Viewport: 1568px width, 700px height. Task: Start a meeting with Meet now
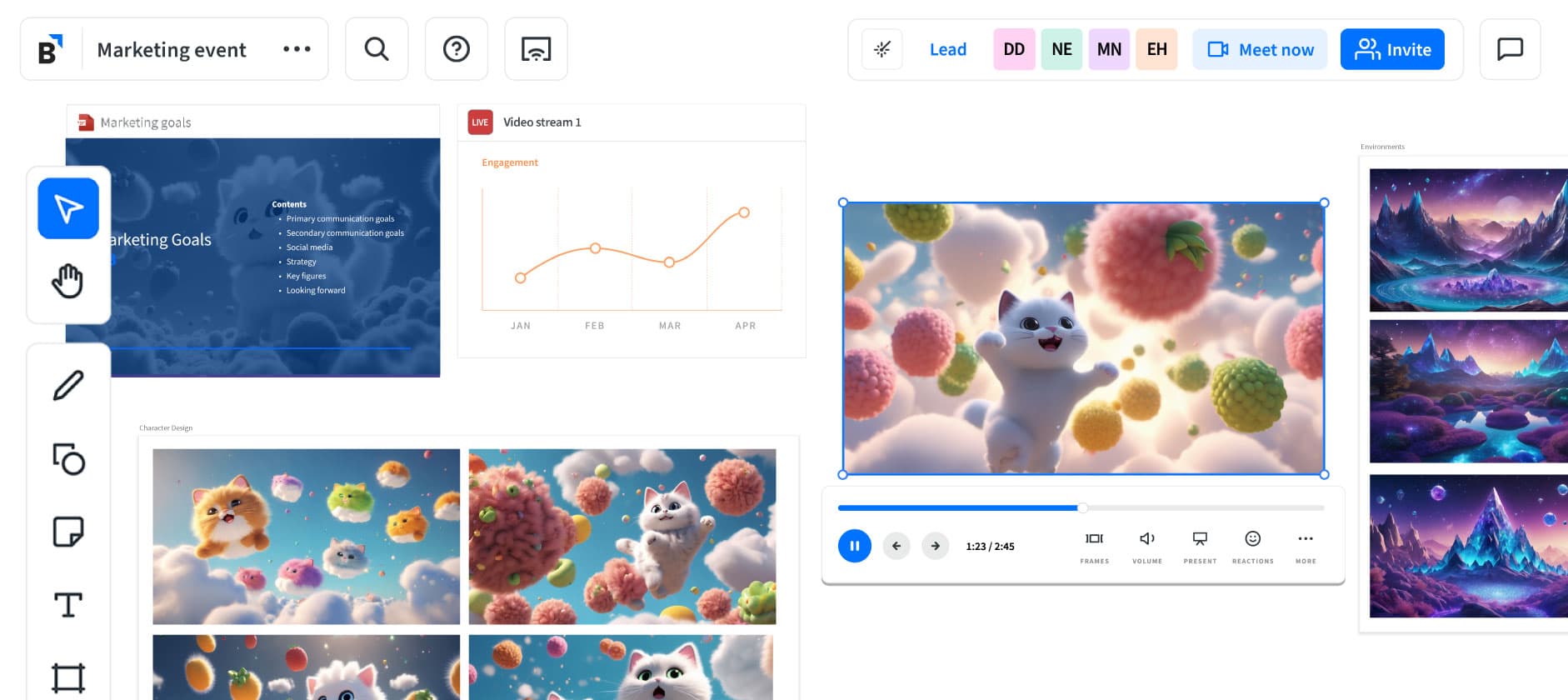pyautogui.click(x=1260, y=49)
